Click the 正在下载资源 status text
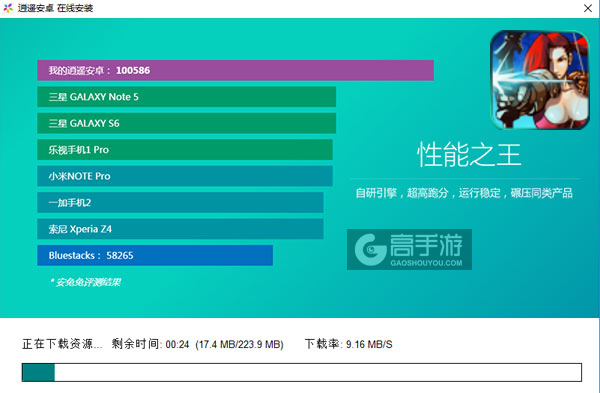The height and width of the screenshot is (393, 600). (62, 344)
